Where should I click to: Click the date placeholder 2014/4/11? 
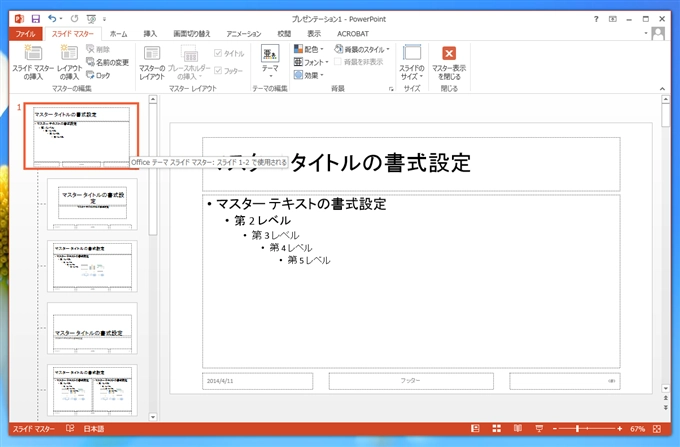coord(257,381)
